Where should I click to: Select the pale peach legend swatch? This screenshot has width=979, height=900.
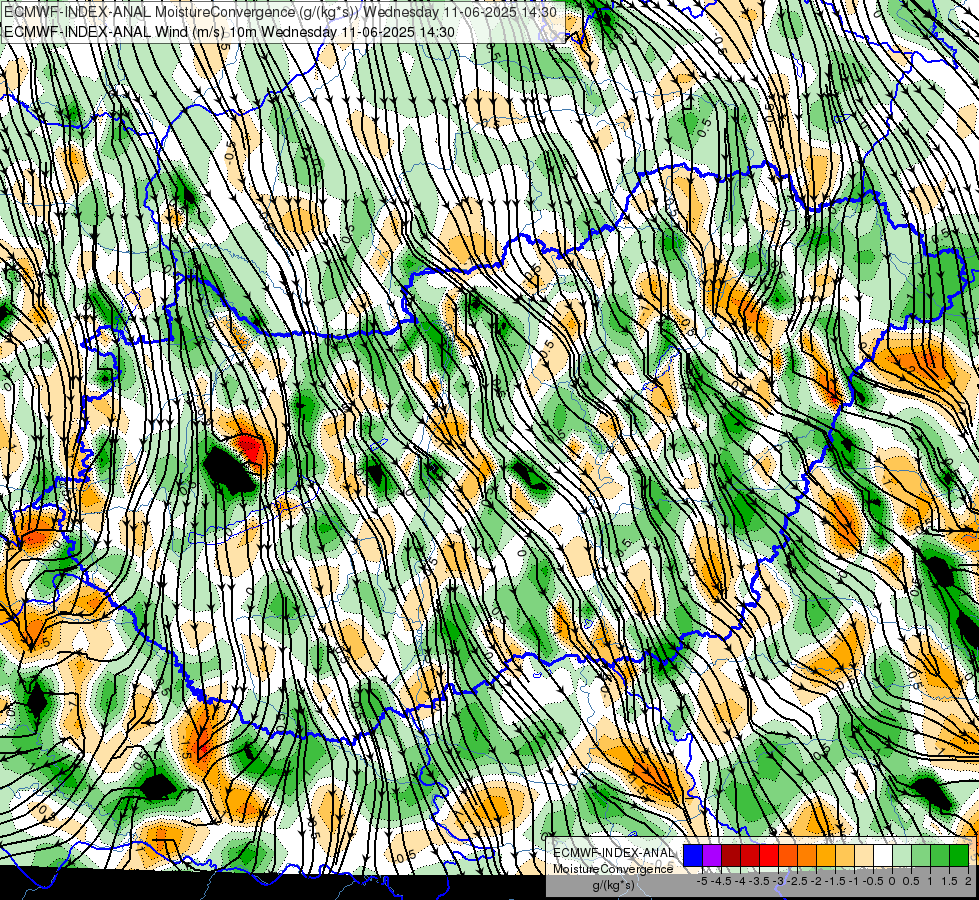click(x=864, y=855)
